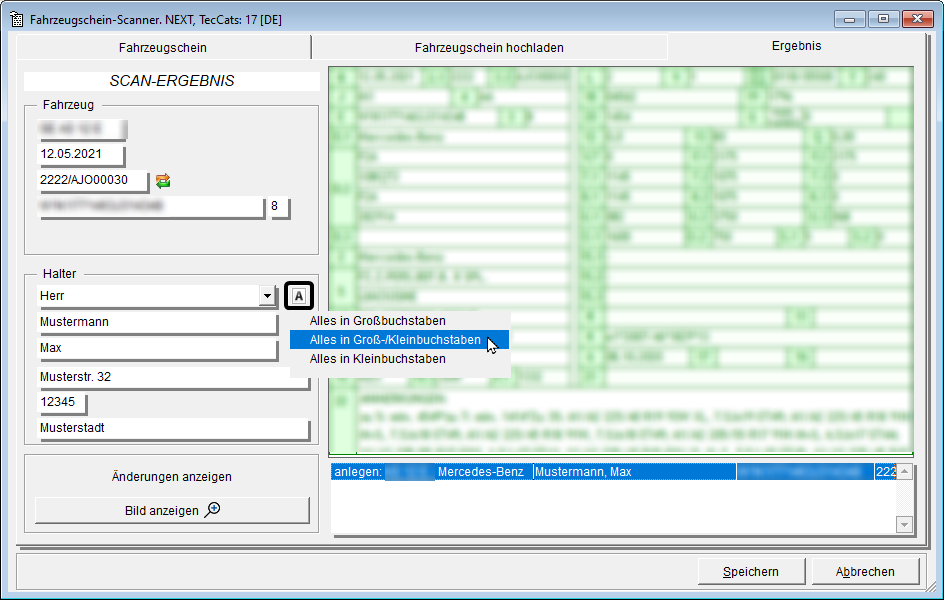Click the Abbrechen button
Screen dimensions: 944x600
click(x=865, y=572)
